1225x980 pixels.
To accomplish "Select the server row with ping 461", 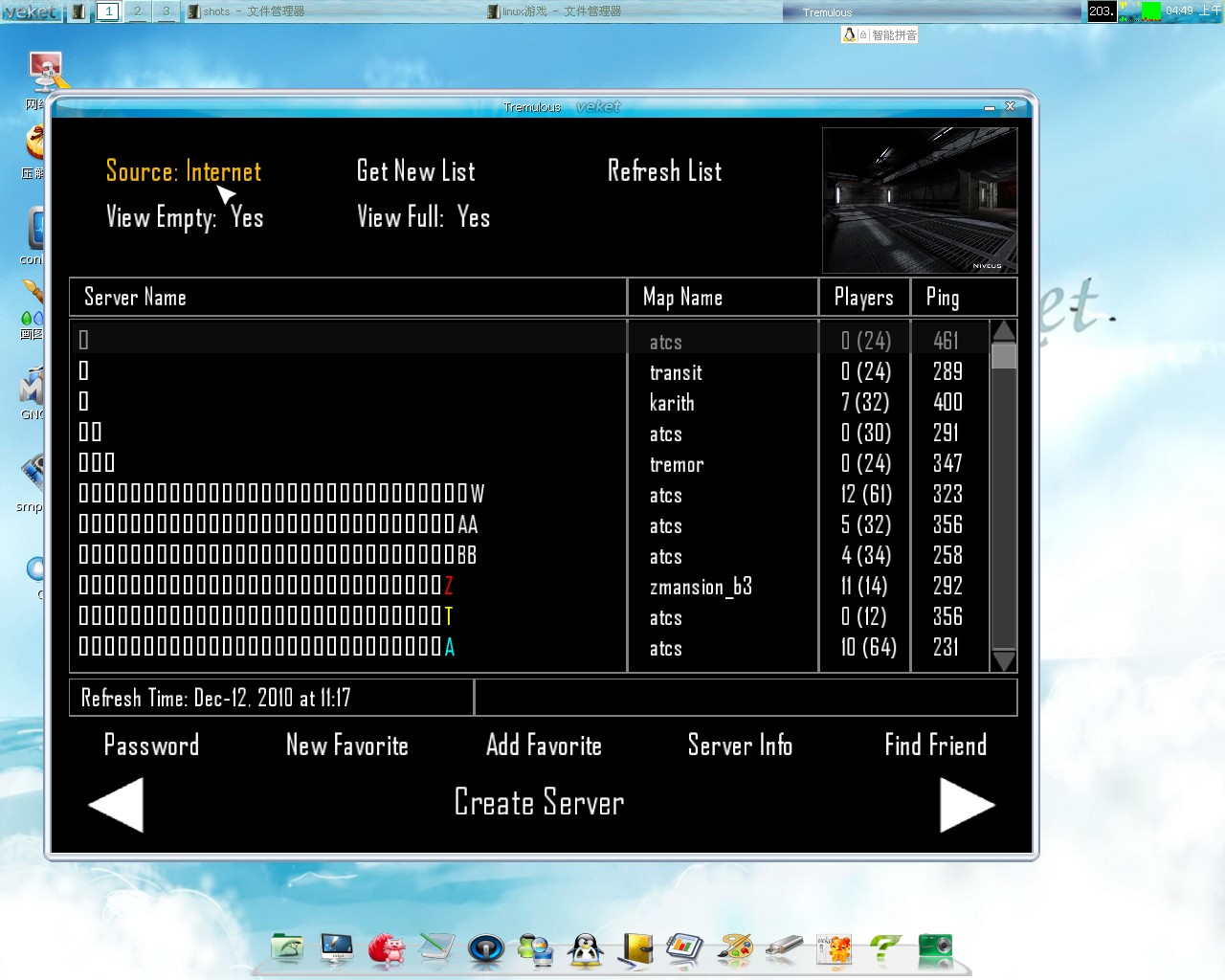I will point(531,340).
